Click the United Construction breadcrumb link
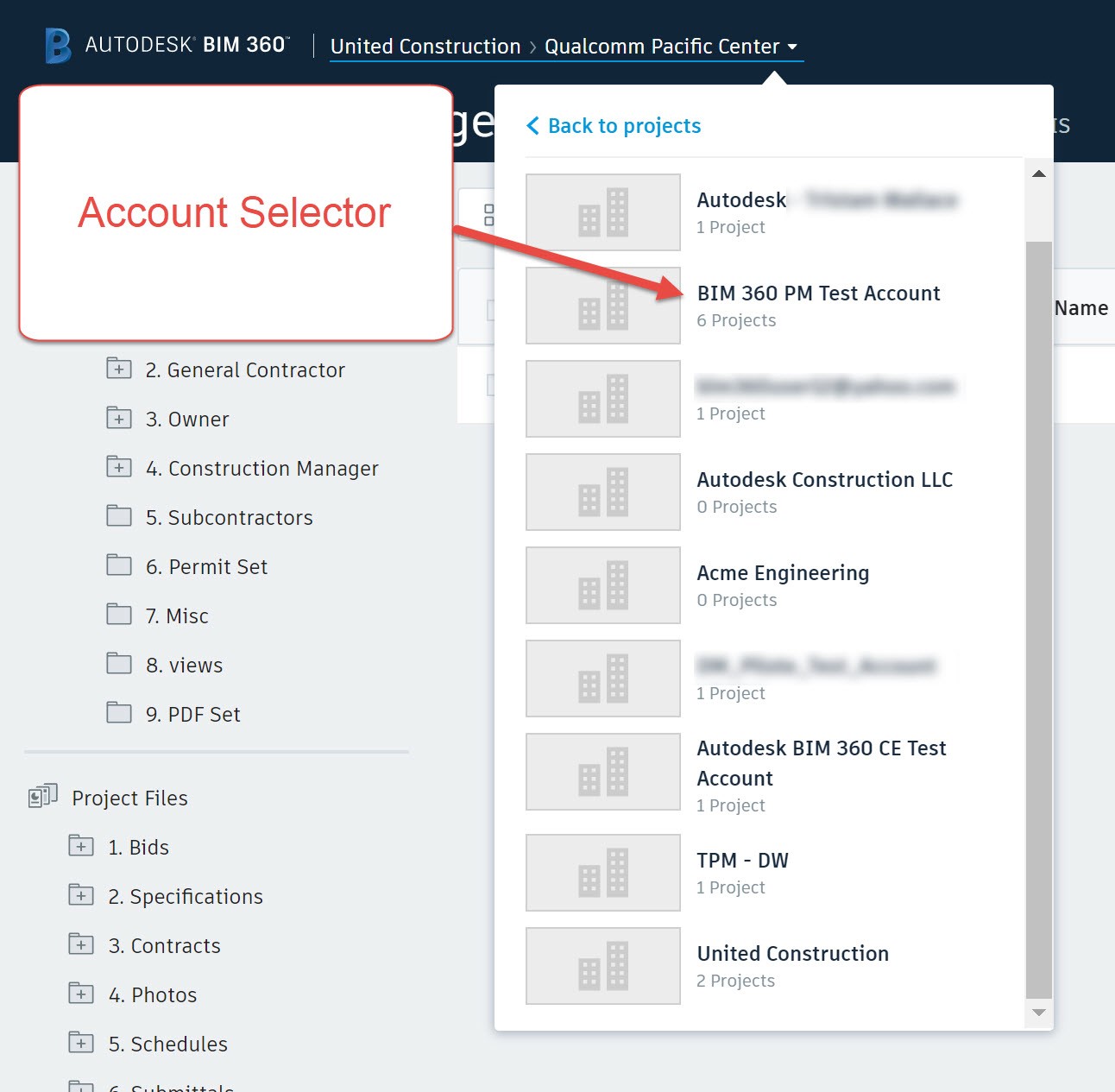 (425, 47)
